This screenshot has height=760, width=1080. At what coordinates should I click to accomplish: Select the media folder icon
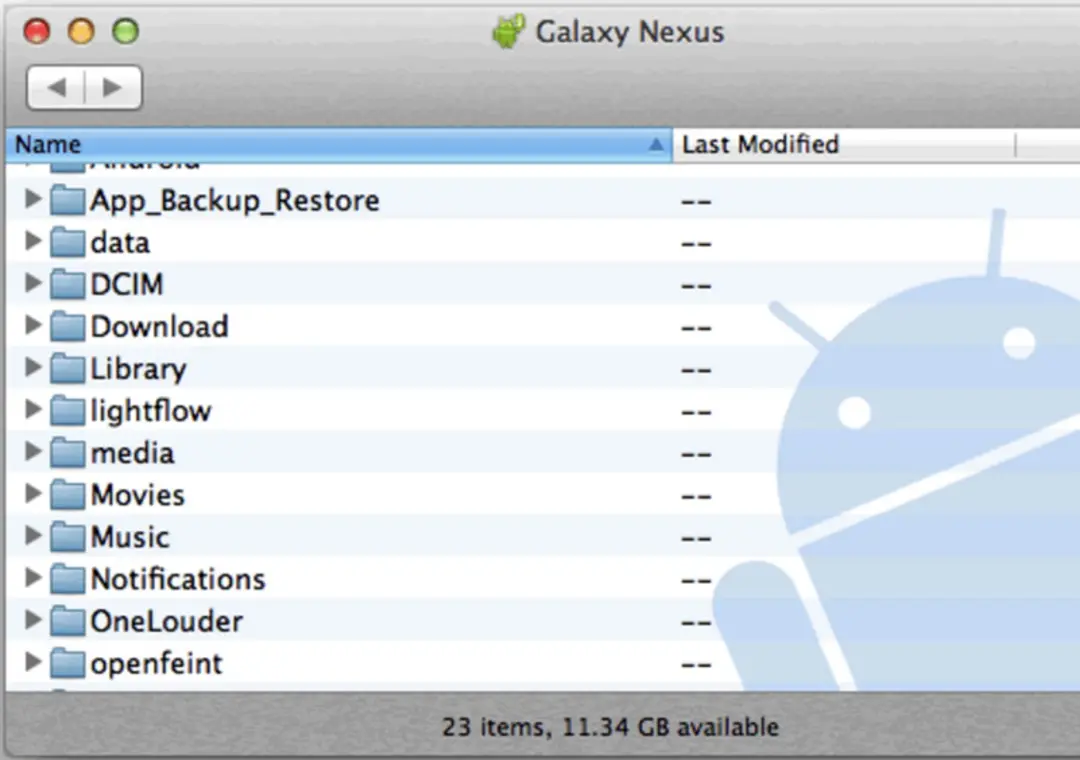(x=68, y=452)
